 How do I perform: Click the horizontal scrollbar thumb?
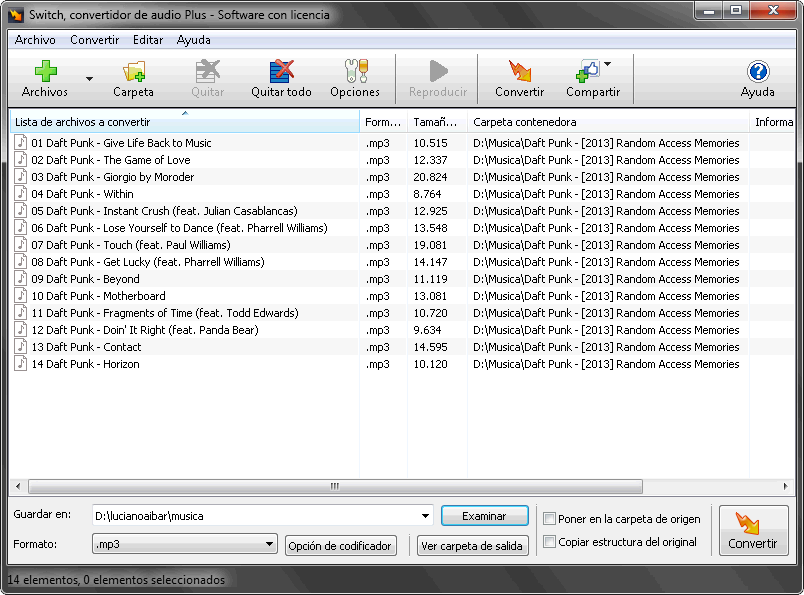pos(335,486)
